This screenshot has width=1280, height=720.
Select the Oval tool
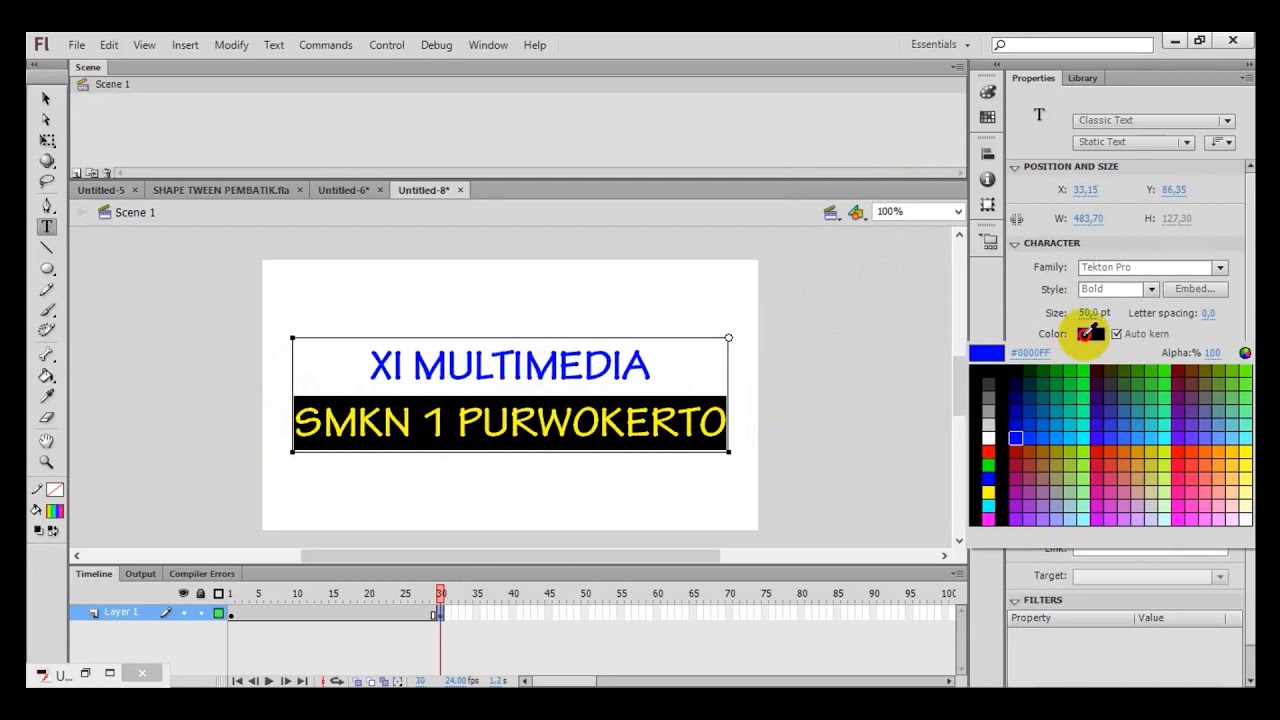(46, 268)
